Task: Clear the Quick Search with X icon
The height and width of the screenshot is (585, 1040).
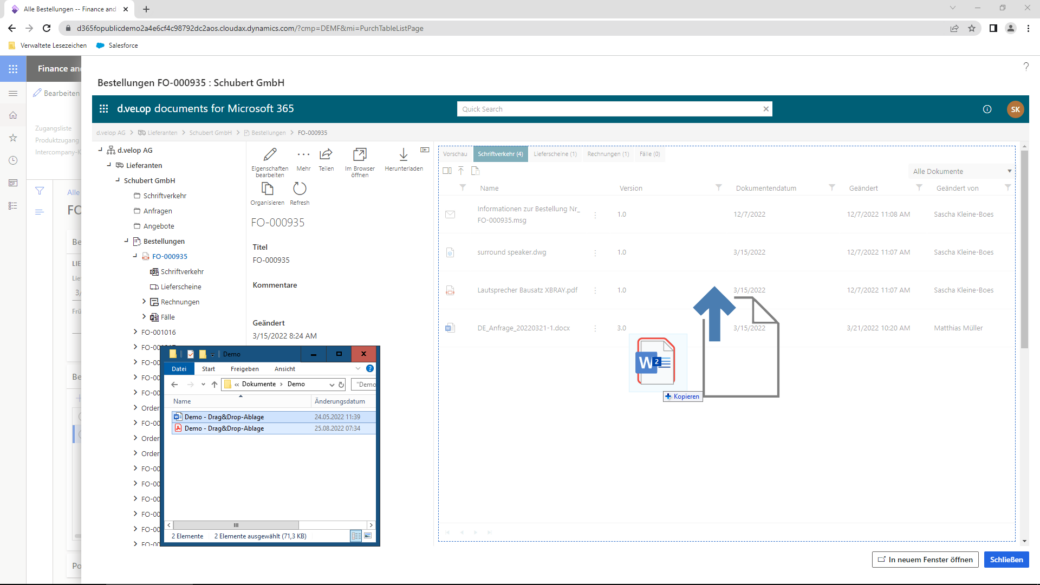Action: click(765, 109)
